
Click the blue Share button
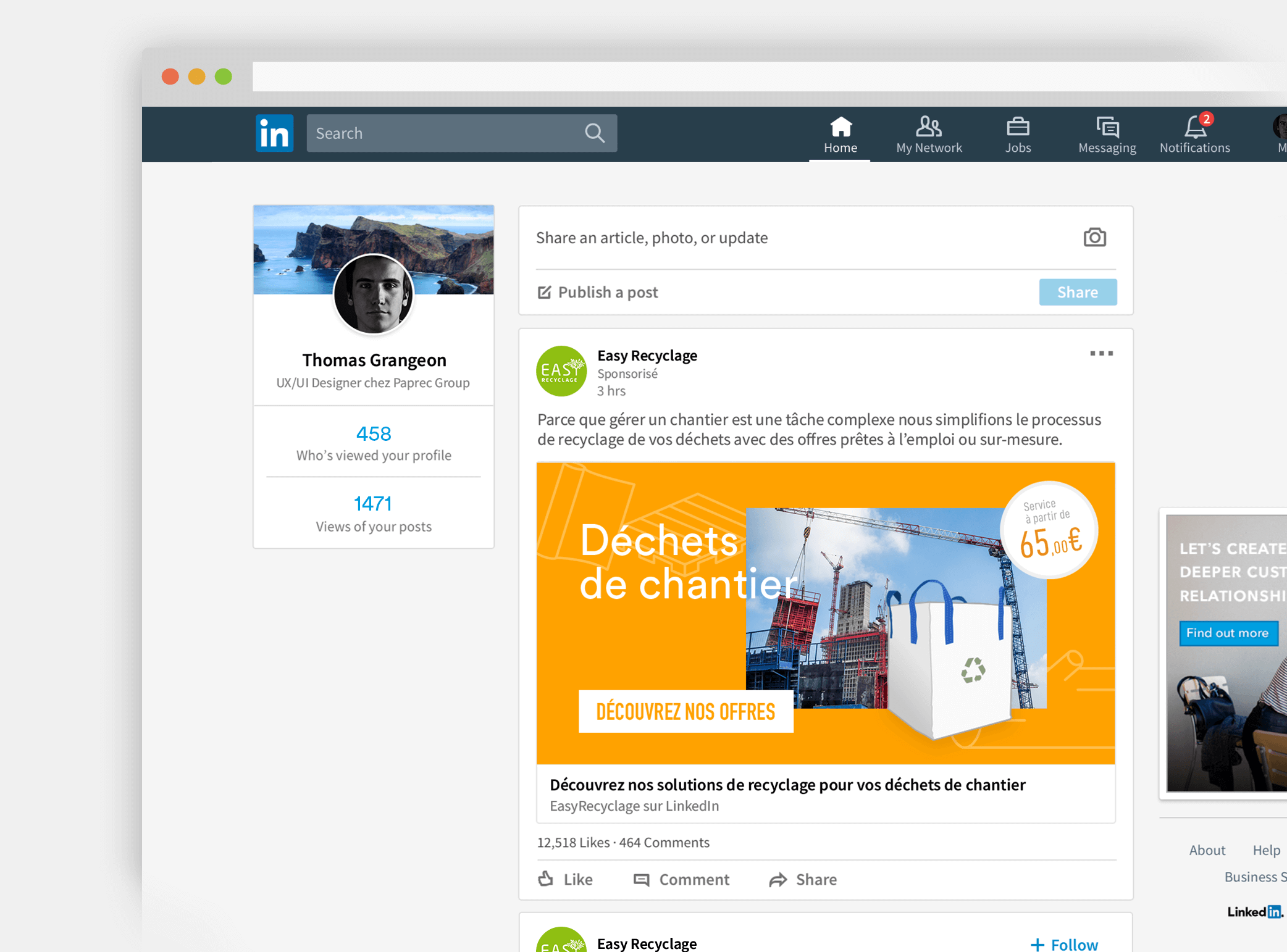tap(1078, 292)
